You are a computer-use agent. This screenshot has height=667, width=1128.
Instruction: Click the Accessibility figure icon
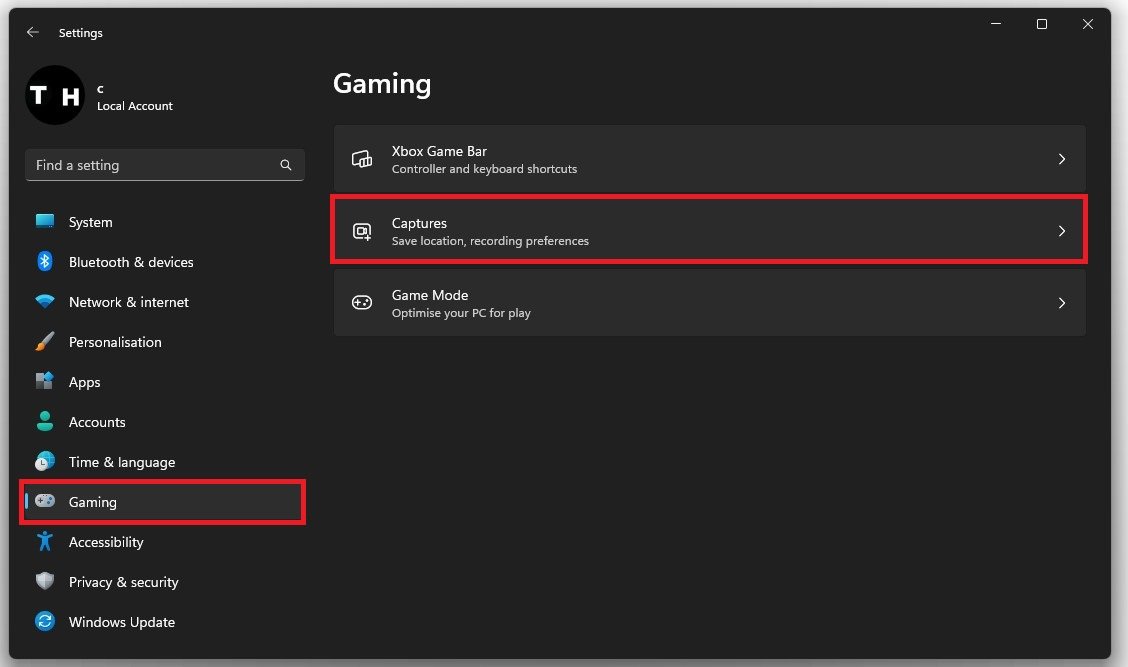pyautogui.click(x=45, y=542)
